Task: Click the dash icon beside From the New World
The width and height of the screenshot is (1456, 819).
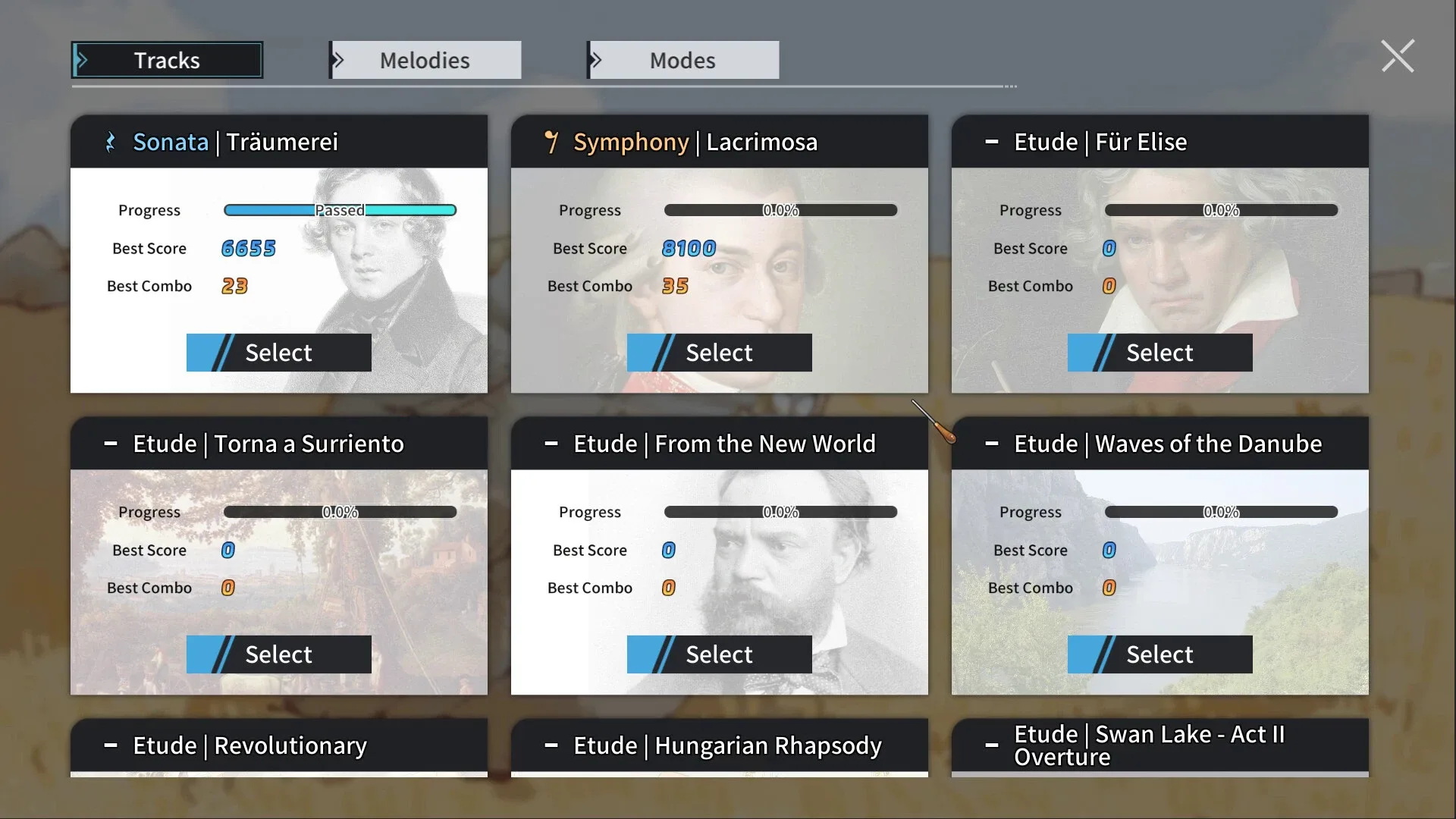Action: (551, 444)
